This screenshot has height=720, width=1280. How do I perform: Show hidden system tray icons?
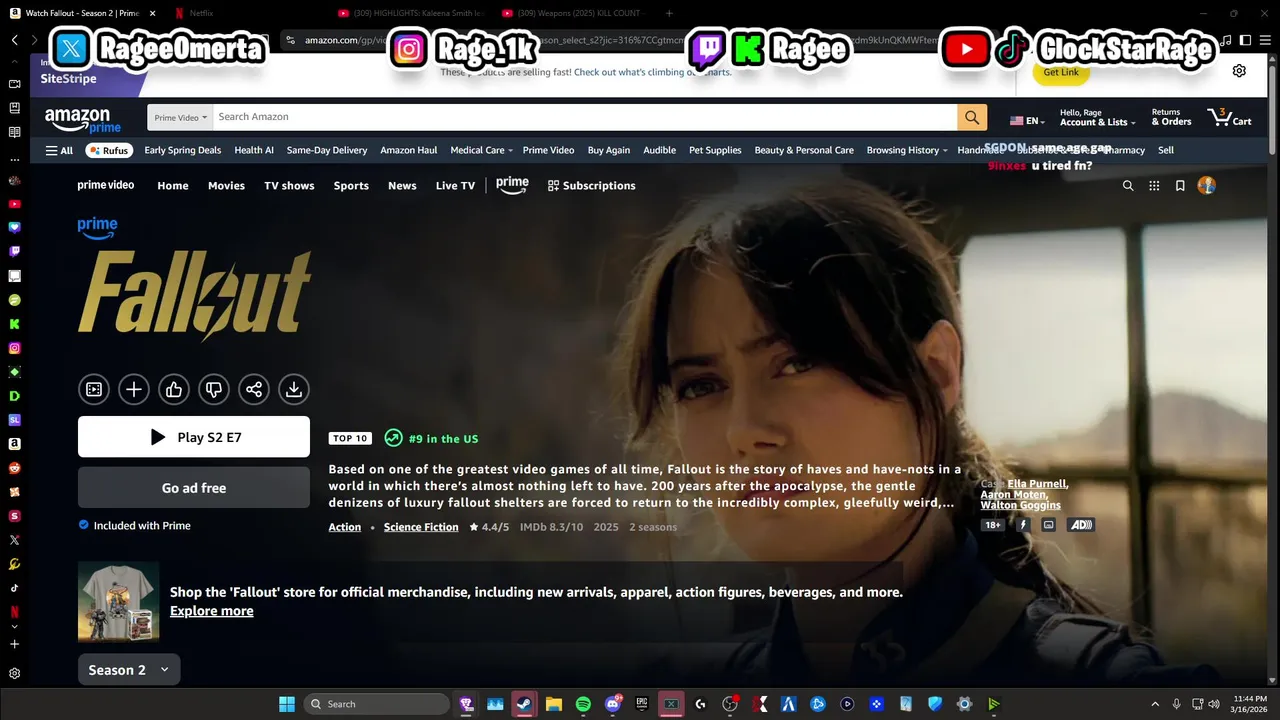click(x=1155, y=704)
